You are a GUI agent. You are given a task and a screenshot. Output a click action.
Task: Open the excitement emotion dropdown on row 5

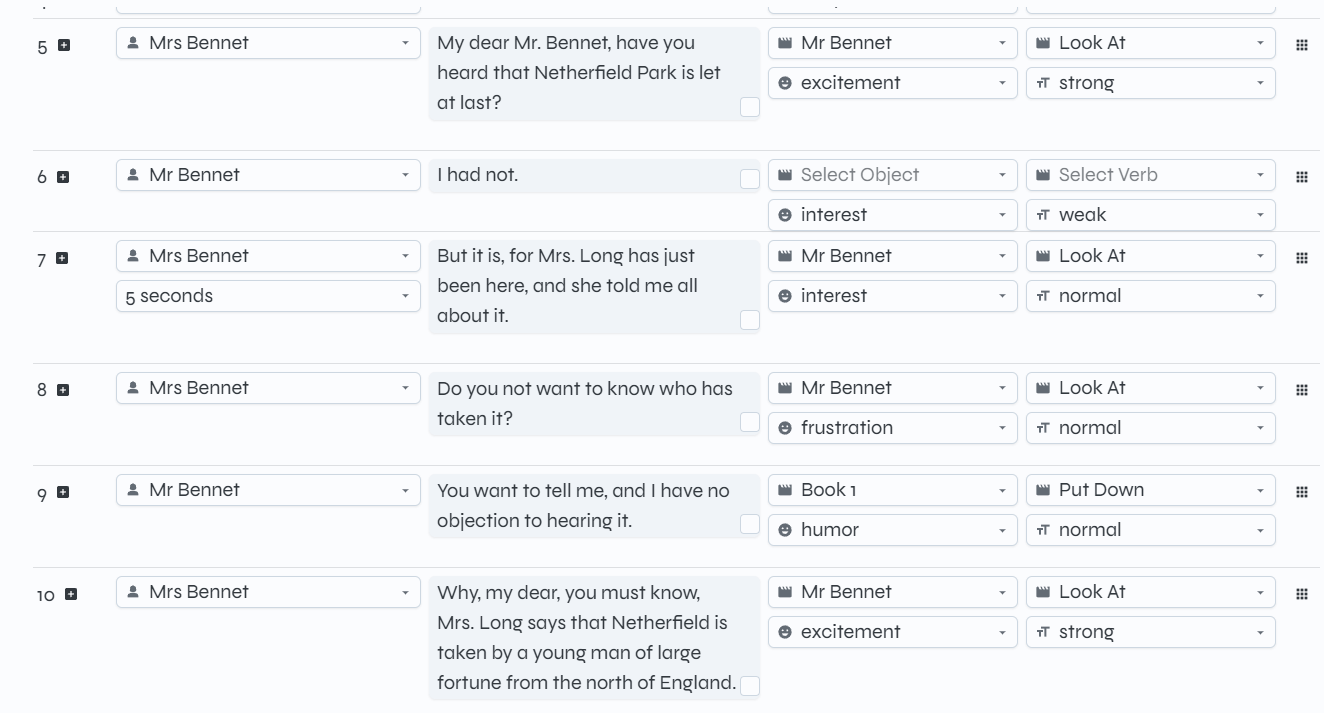(891, 83)
